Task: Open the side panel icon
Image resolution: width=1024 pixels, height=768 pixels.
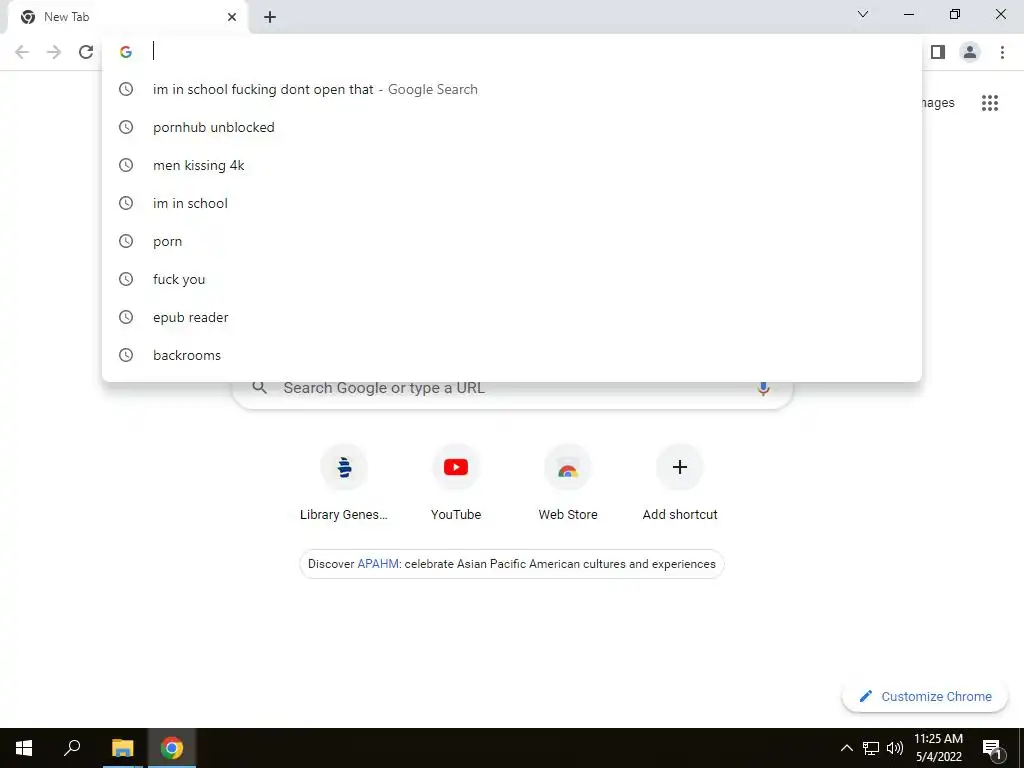Action: coord(938,52)
